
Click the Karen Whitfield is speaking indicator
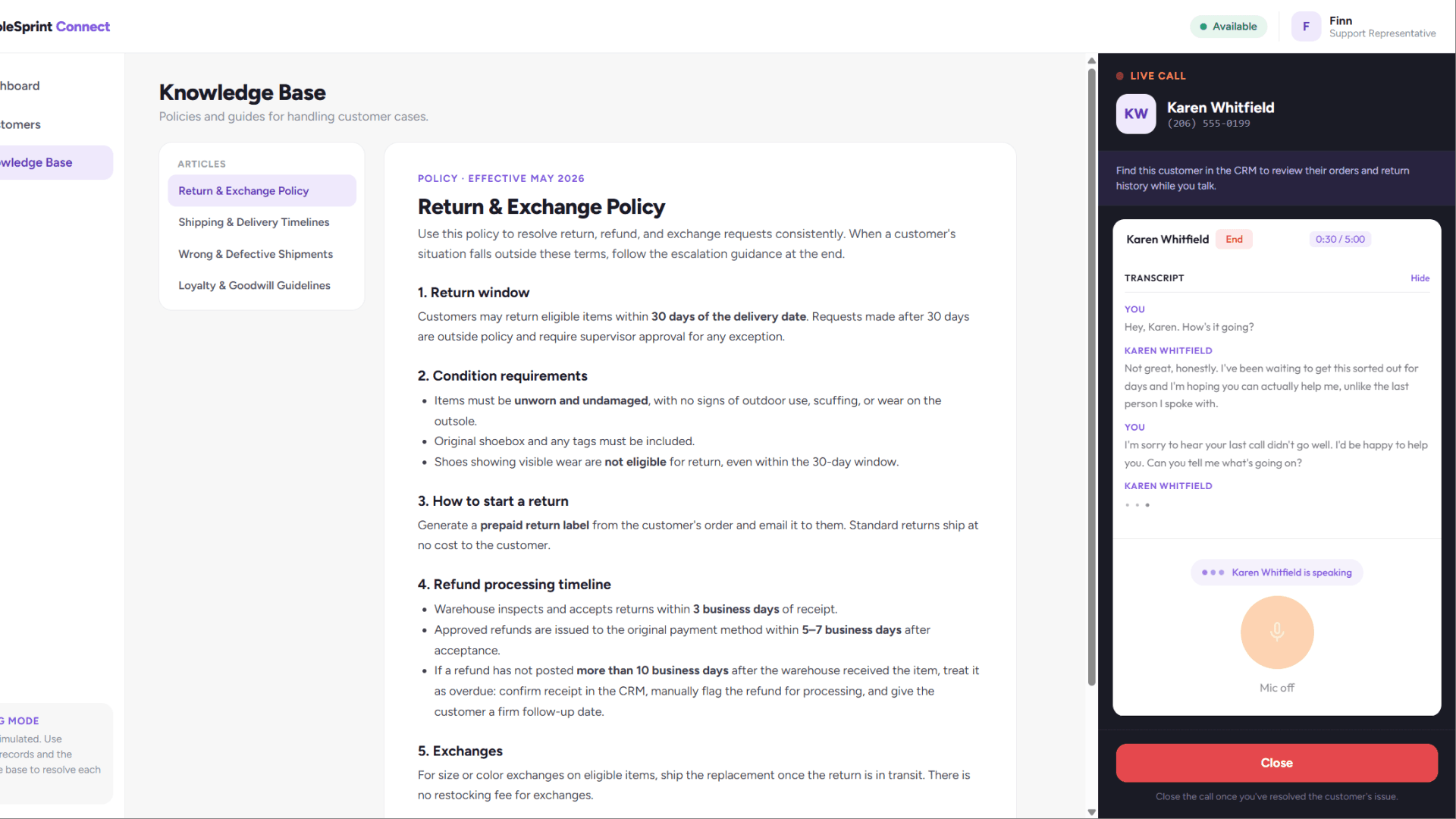[1277, 573]
